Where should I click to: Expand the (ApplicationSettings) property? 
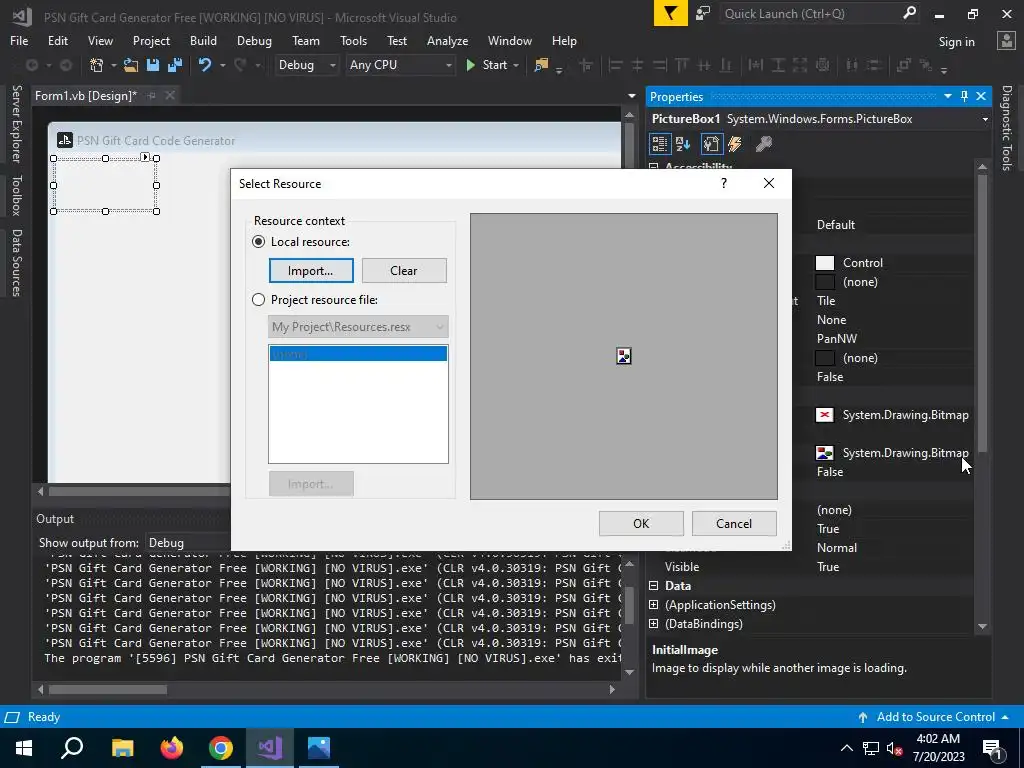tap(654, 605)
